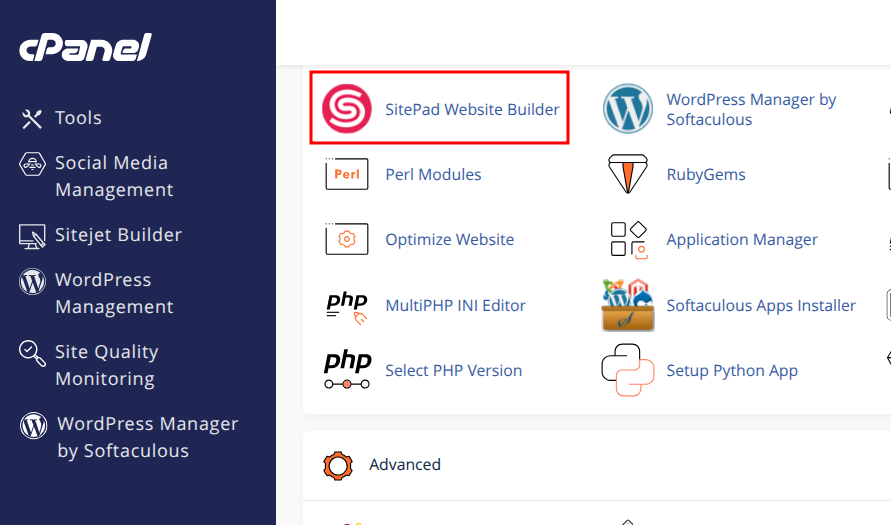
Task: Open the Optimize Website link
Action: tap(449, 240)
